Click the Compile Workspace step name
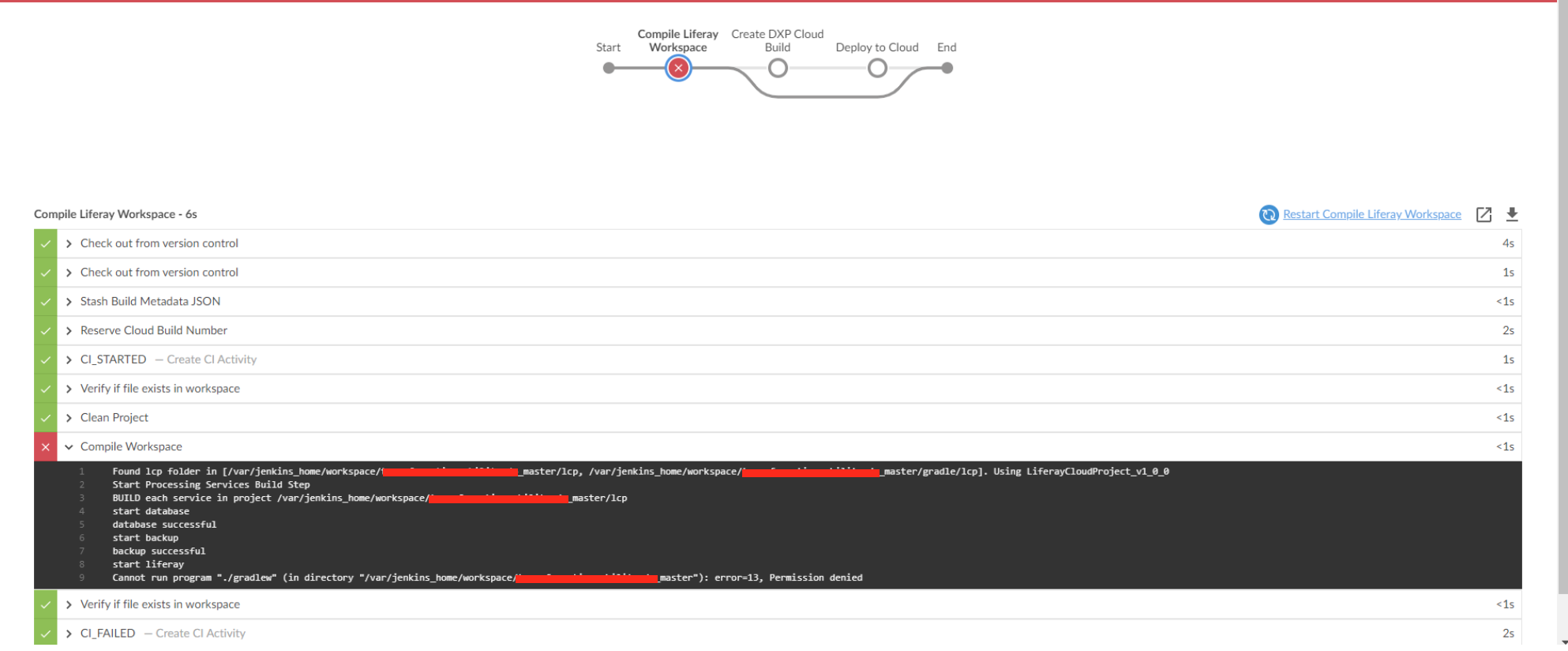This screenshot has height=651, width=1568. coord(131,447)
